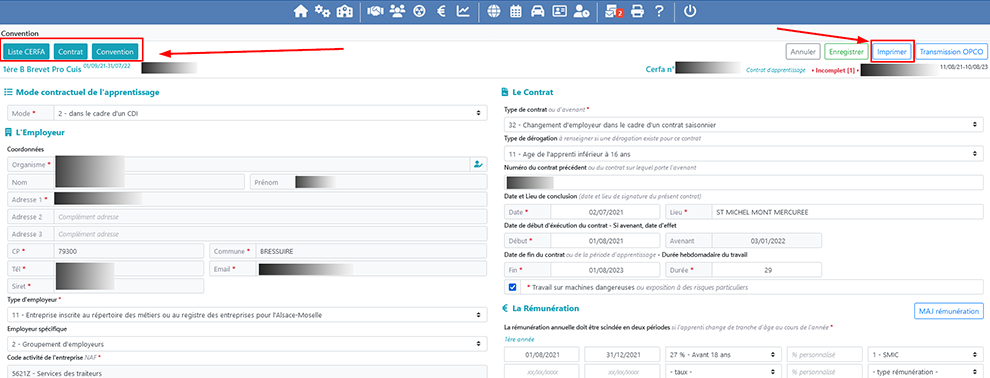Click the power logout icon
The image size is (990, 378).
click(689, 11)
